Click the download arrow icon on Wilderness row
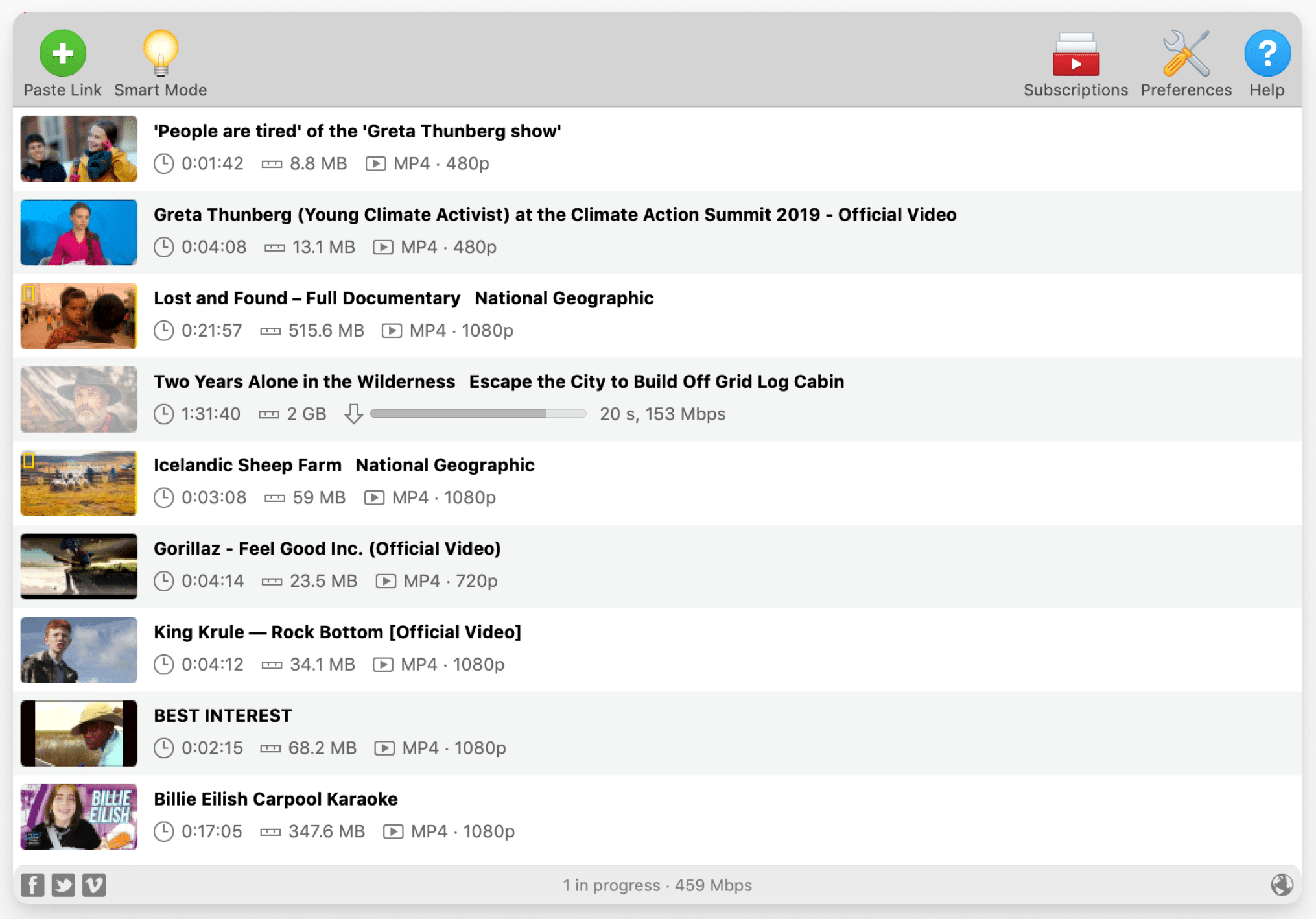This screenshot has height=919, width=1316. [353, 414]
